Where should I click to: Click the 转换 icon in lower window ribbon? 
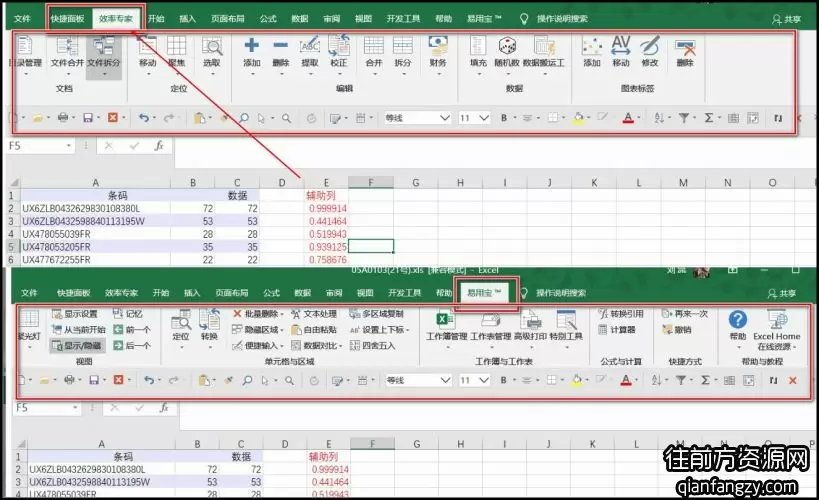pos(209,320)
